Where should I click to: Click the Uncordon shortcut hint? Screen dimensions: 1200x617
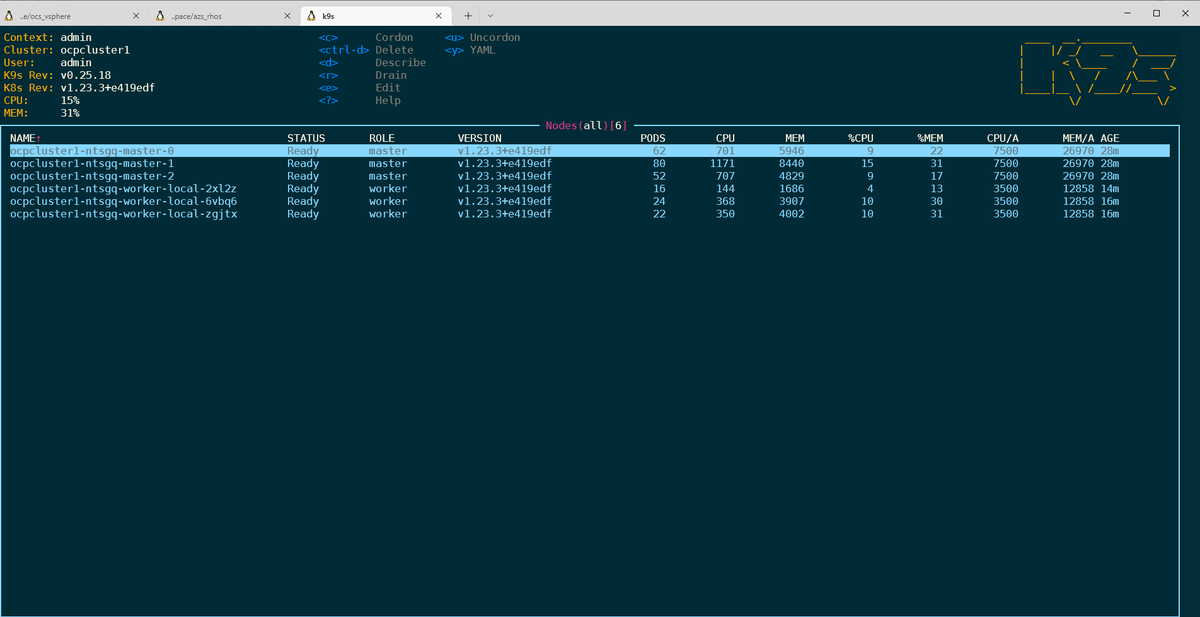point(495,38)
